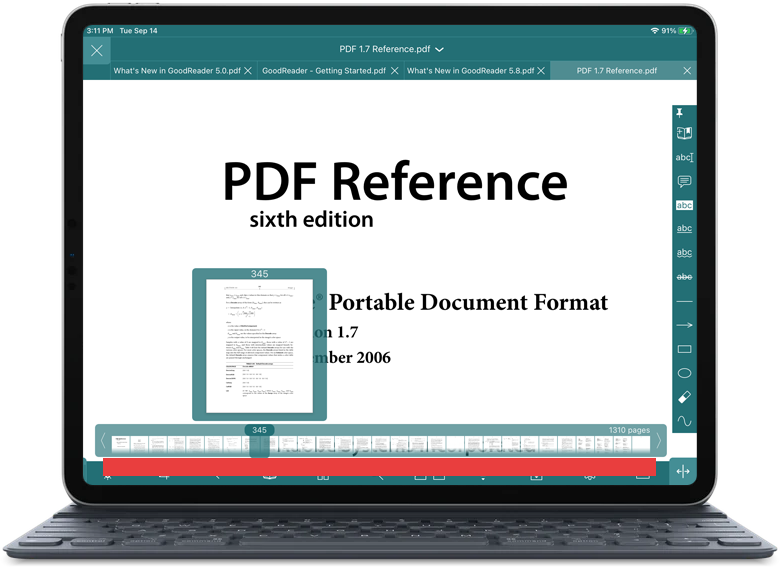This screenshot has width=780, height=567.
Task: Go forward with page slider right arrow
Action: click(658, 441)
